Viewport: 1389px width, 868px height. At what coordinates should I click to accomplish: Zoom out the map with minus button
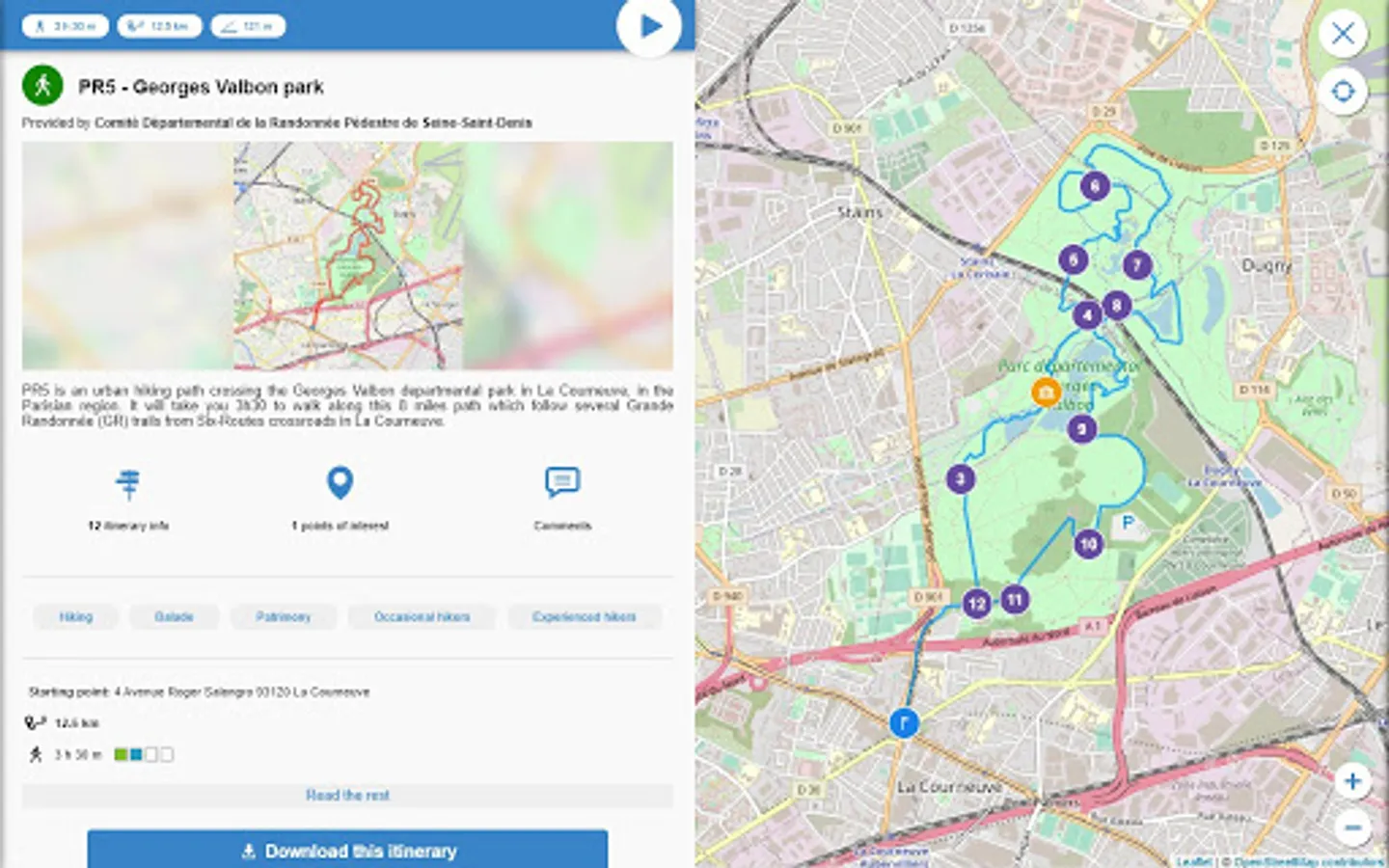tap(1352, 827)
